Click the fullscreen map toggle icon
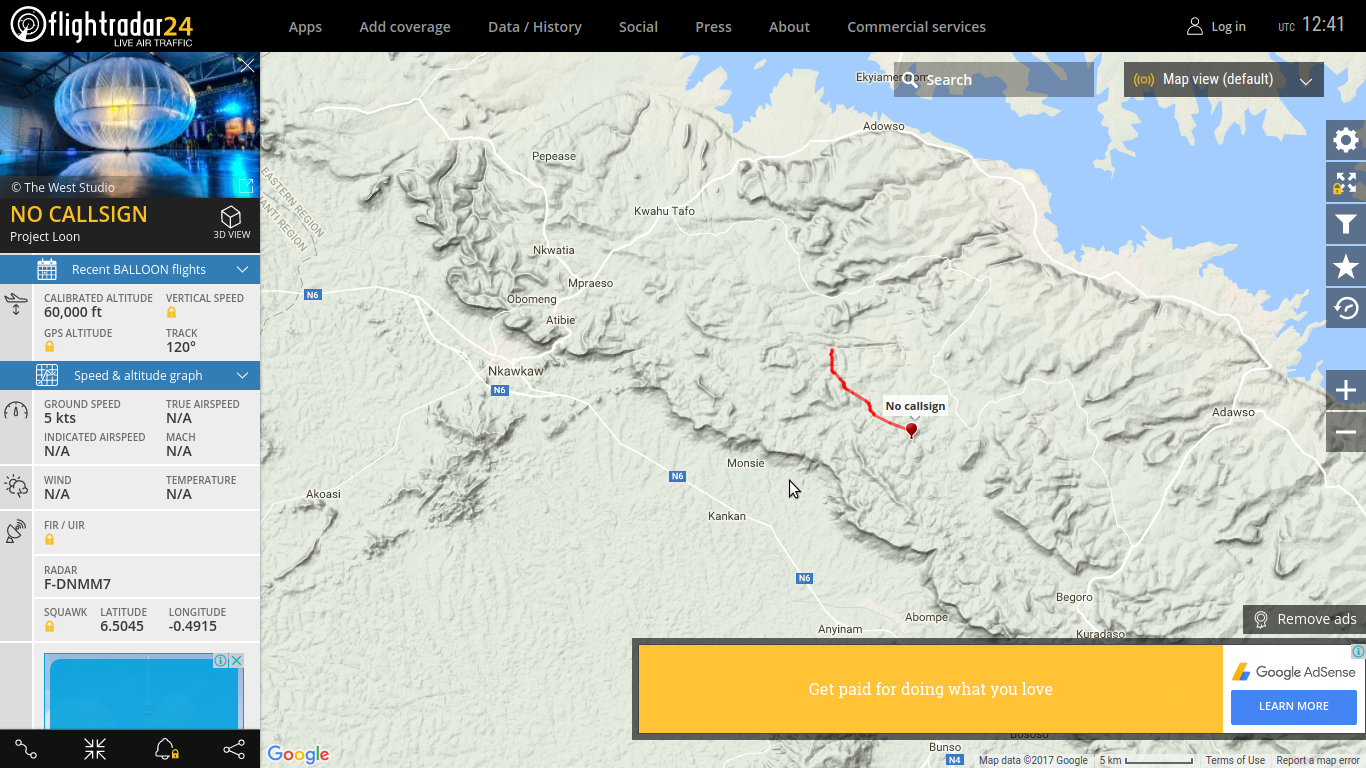Viewport: 1366px width, 768px height. [x=1346, y=182]
